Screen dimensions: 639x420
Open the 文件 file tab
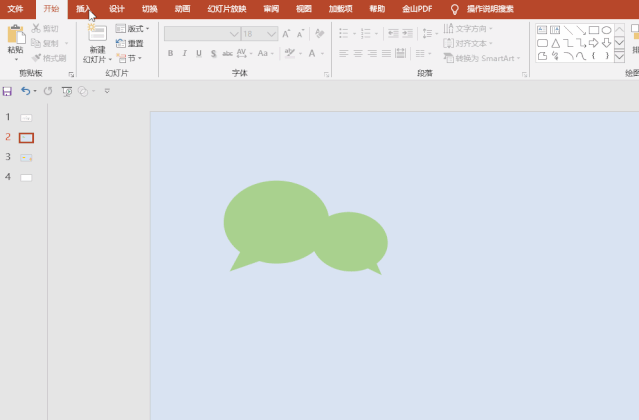[15, 9]
